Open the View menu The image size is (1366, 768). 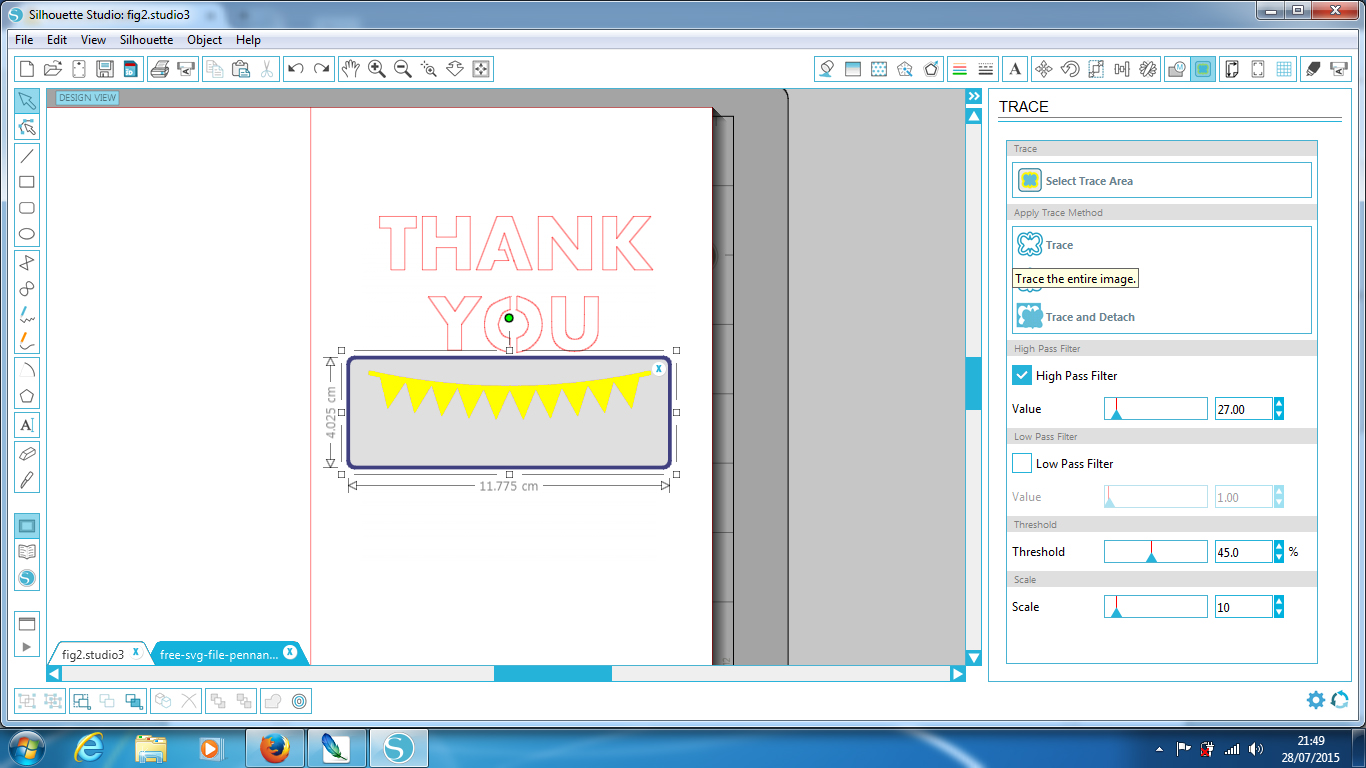[x=93, y=40]
